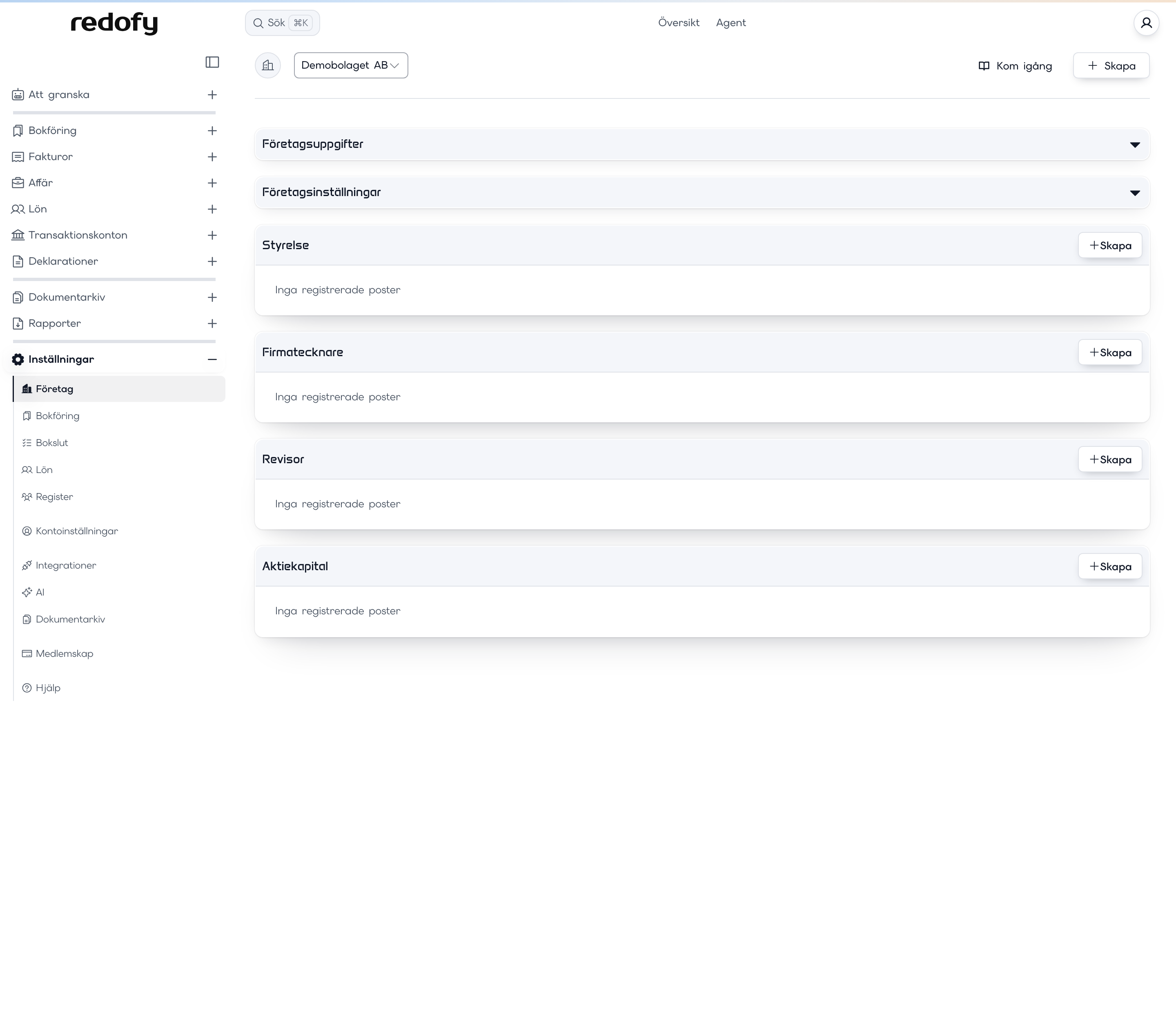Image resolution: width=1176 pixels, height=1013 pixels.
Task: Click Skapa in Revisor section
Action: [1110, 460]
